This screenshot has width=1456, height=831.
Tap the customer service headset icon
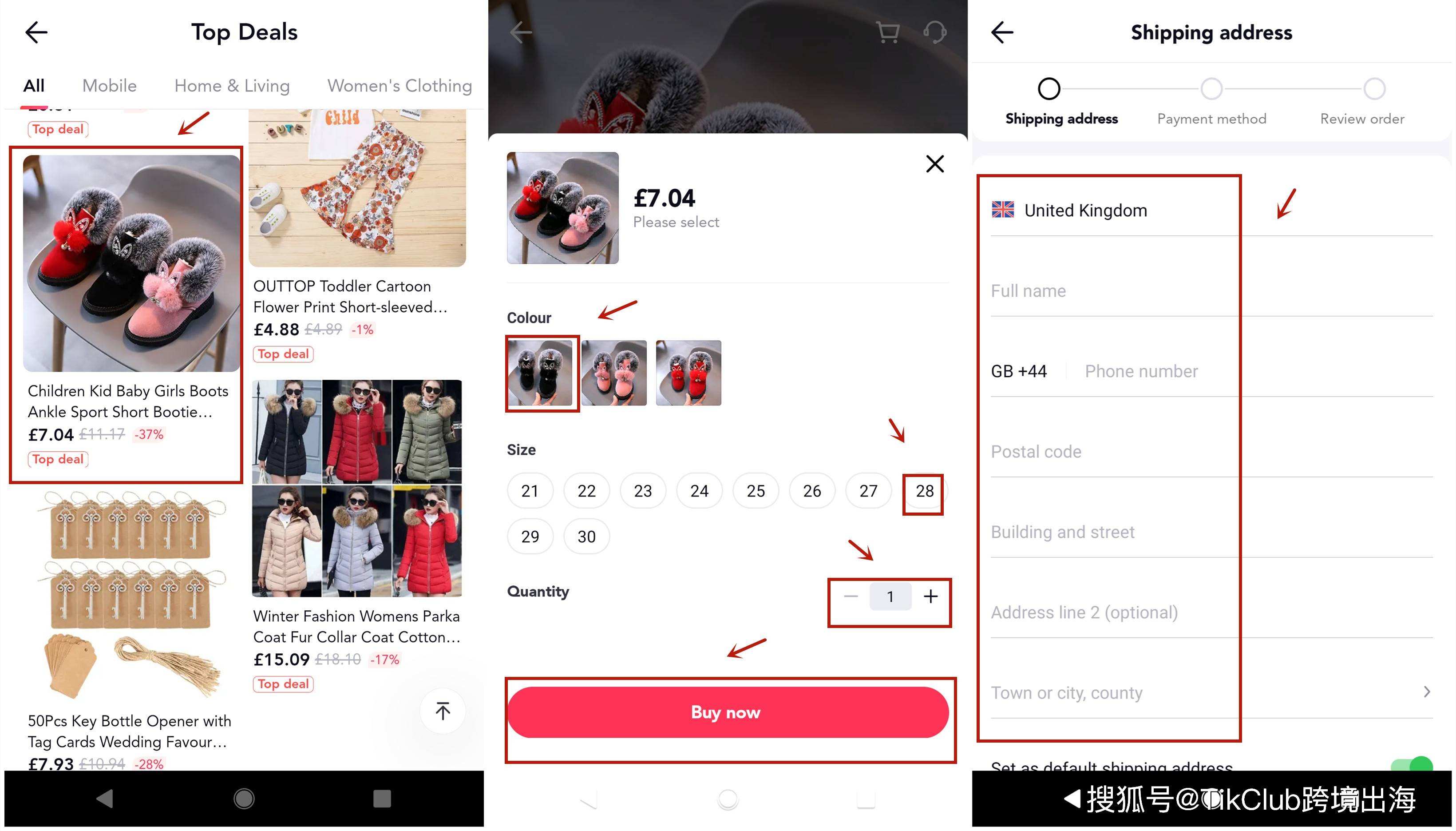(x=935, y=32)
